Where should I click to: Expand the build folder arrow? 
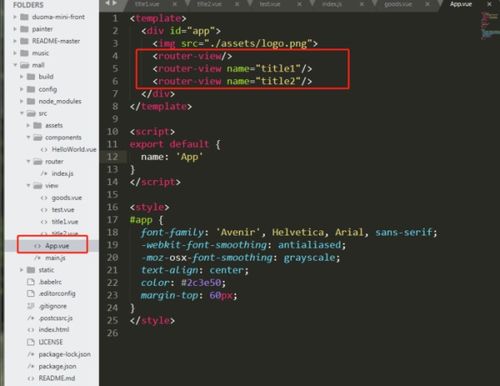click(21, 77)
